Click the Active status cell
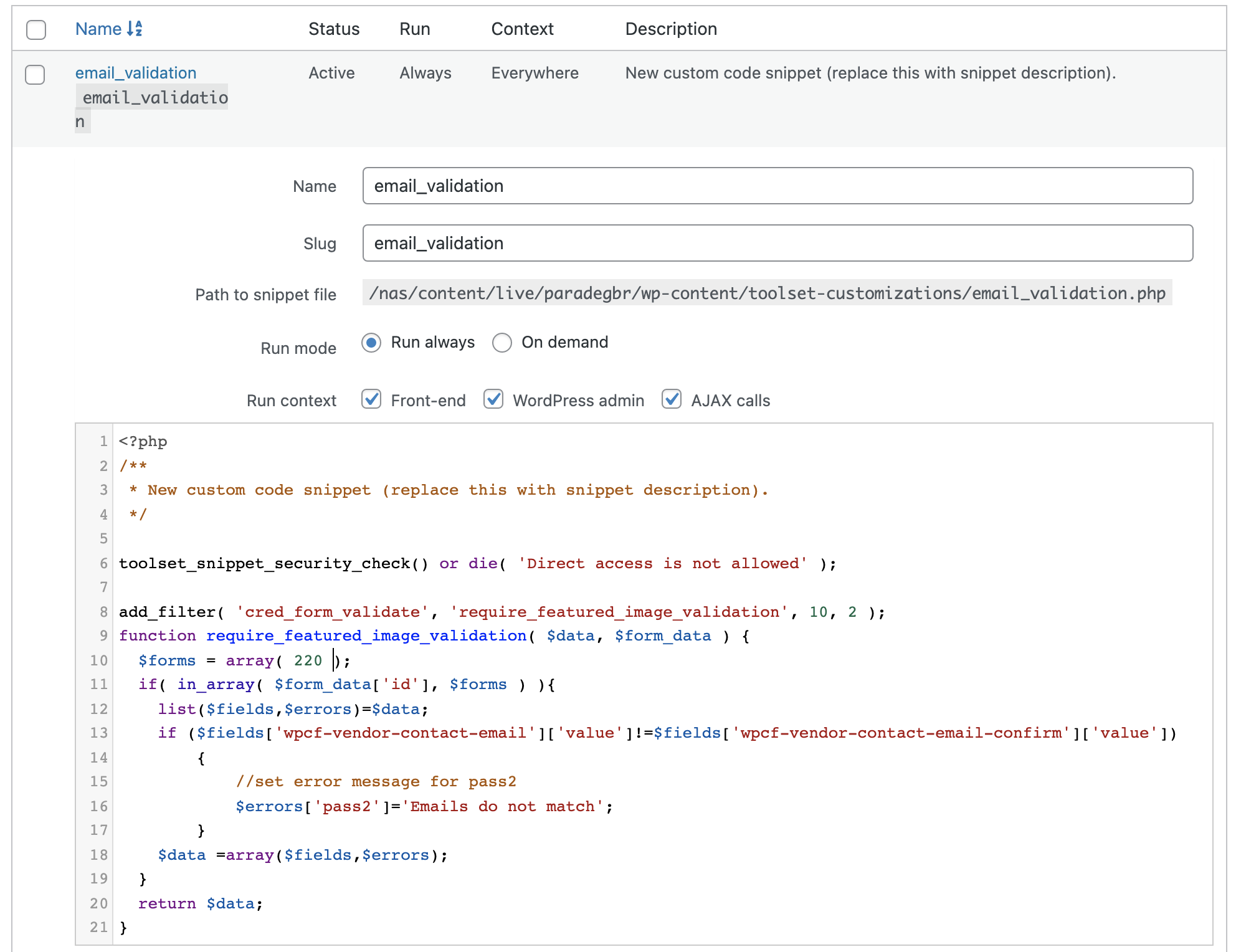1236x952 pixels. (x=331, y=73)
